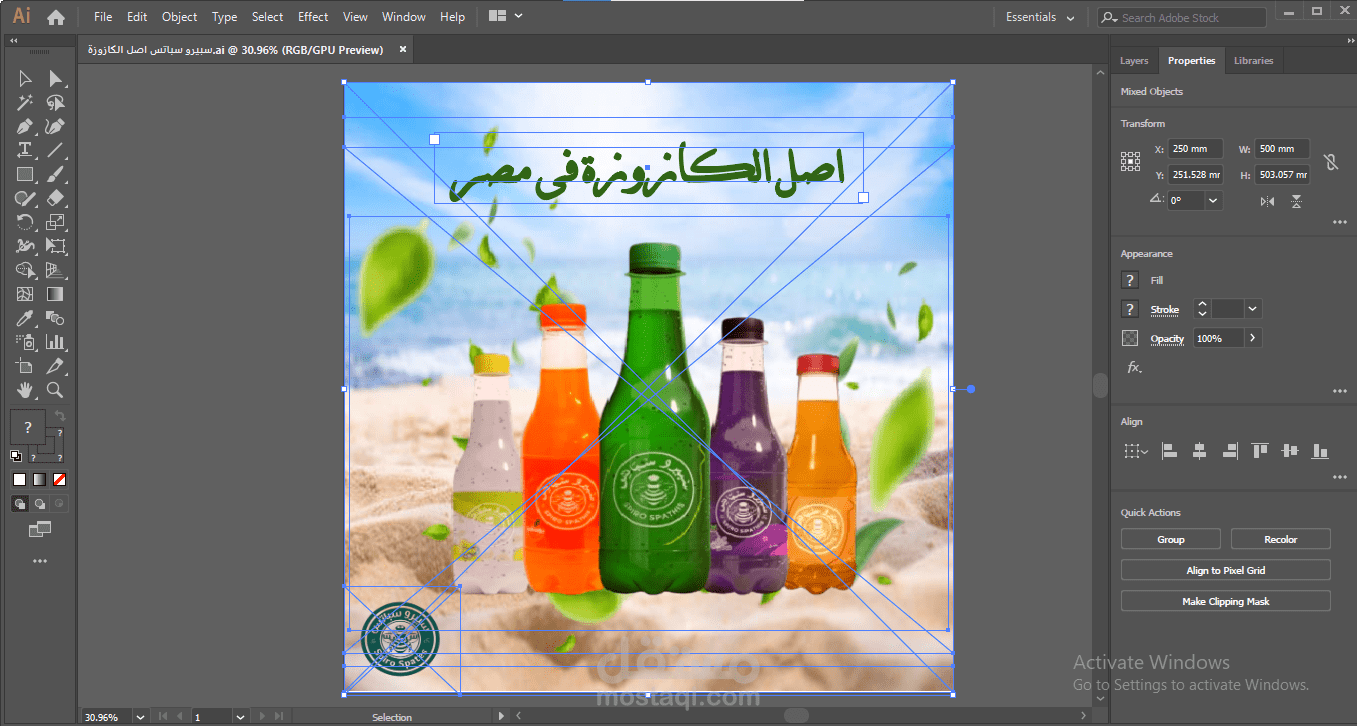The width and height of the screenshot is (1357, 726).
Task: Choose the Shape Builder tool
Action: click(25, 270)
